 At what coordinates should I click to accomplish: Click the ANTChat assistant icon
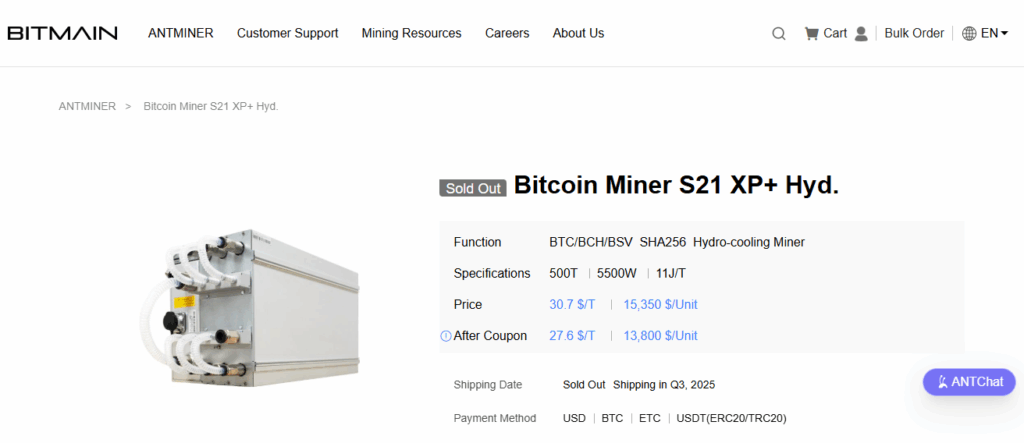click(x=940, y=382)
